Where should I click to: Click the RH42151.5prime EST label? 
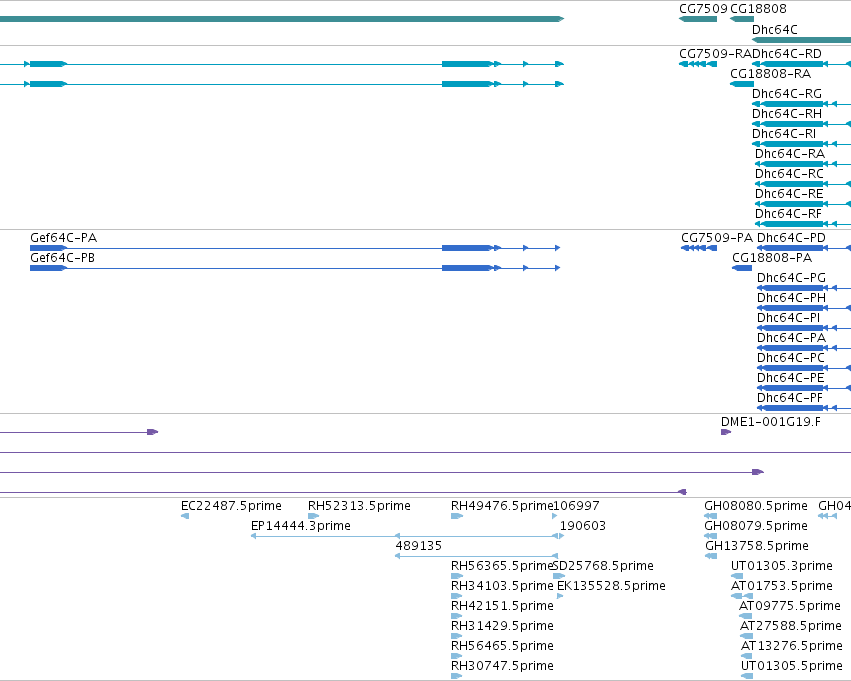click(503, 606)
